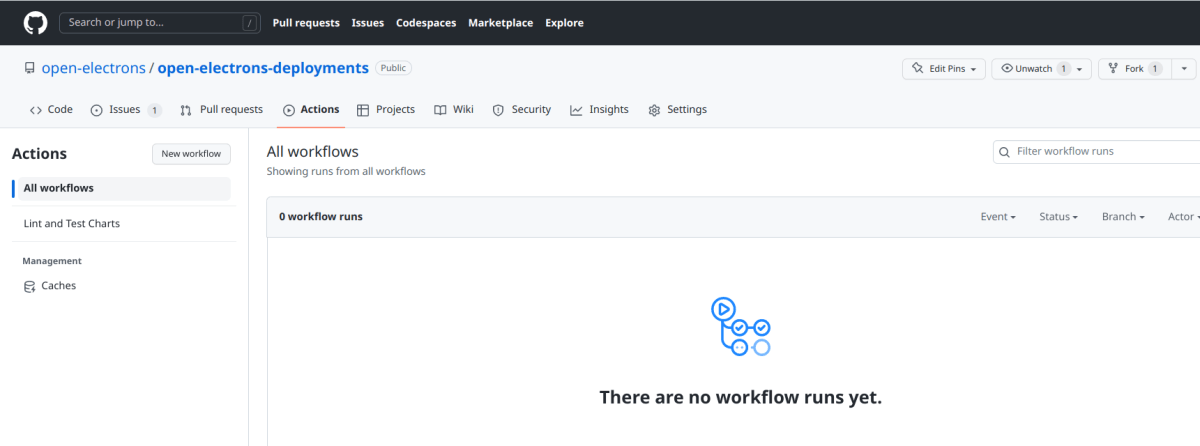Open the Edit Pins dropdown
Viewport: 1200px width, 446px height.
coord(944,69)
